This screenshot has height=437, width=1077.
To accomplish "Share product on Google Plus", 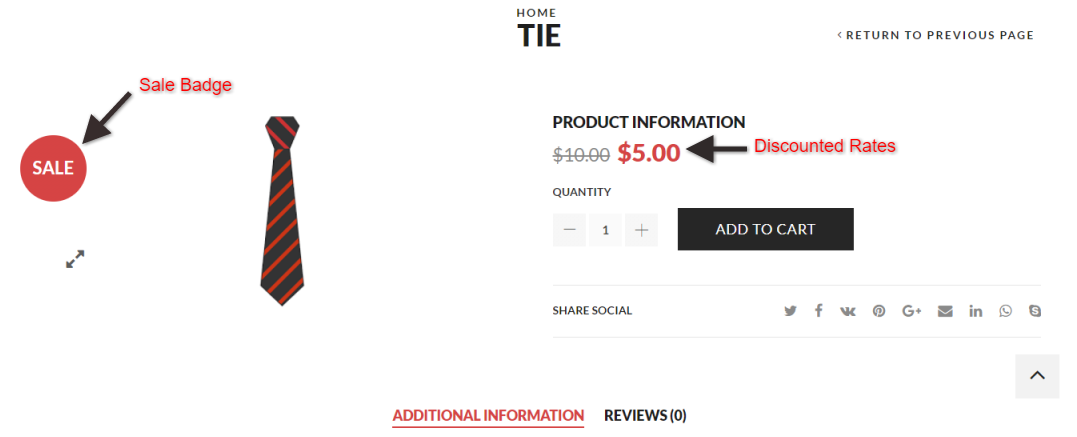I will 911,311.
